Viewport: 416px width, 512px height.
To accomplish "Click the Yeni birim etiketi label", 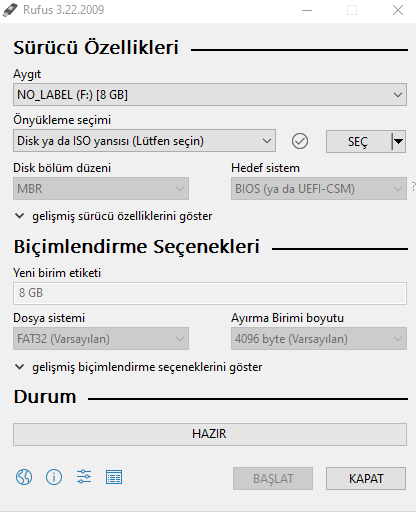I will coord(57,273).
